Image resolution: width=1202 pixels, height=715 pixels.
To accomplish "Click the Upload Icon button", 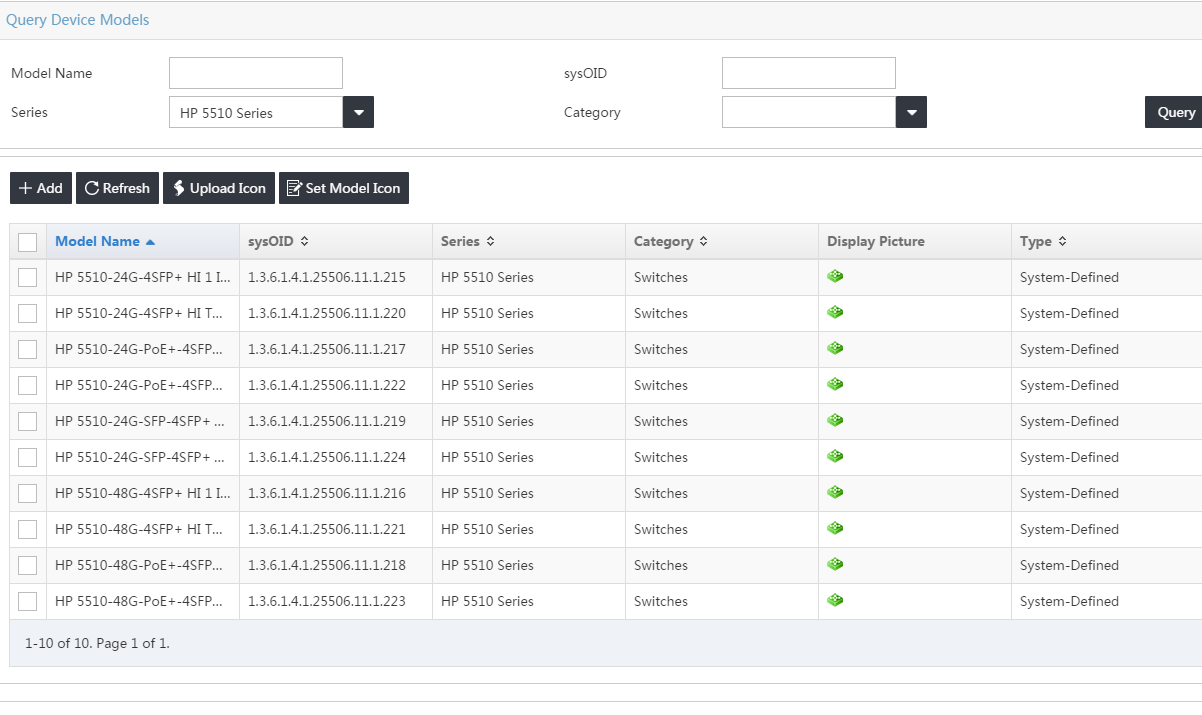I will [x=219, y=188].
